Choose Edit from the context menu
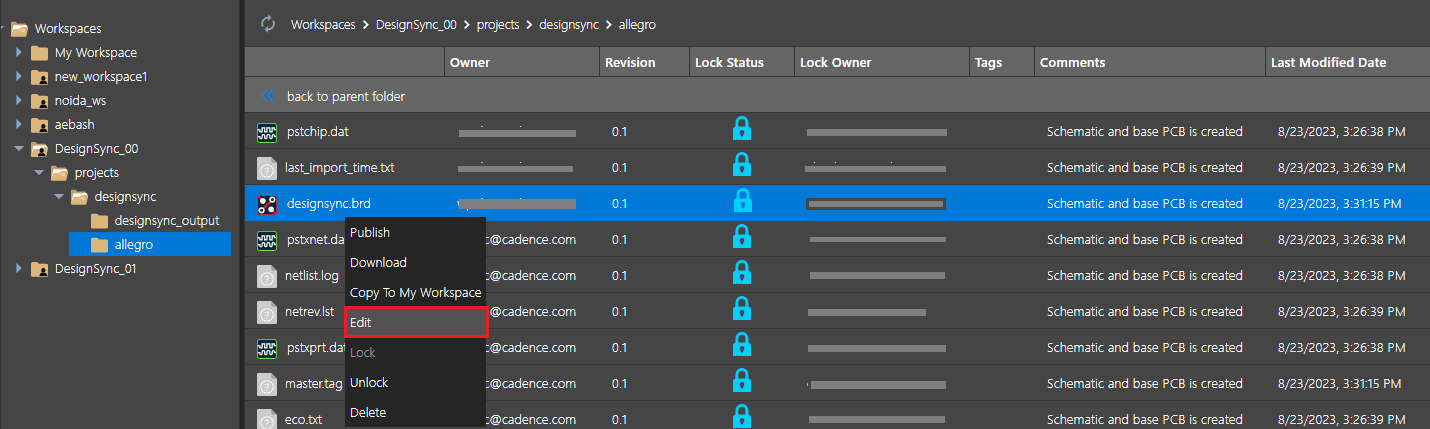The image size is (1430, 429). click(415, 322)
